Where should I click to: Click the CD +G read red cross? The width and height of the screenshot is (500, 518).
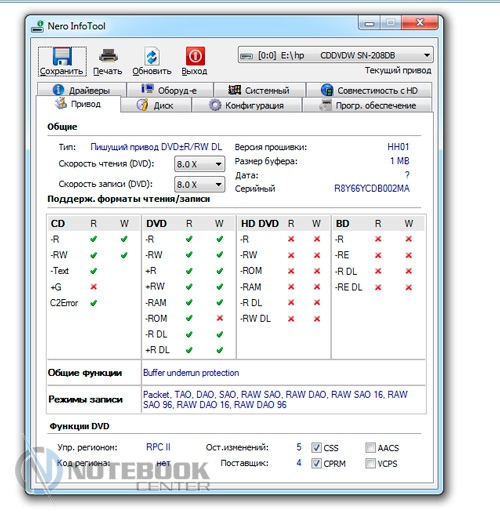click(x=94, y=287)
